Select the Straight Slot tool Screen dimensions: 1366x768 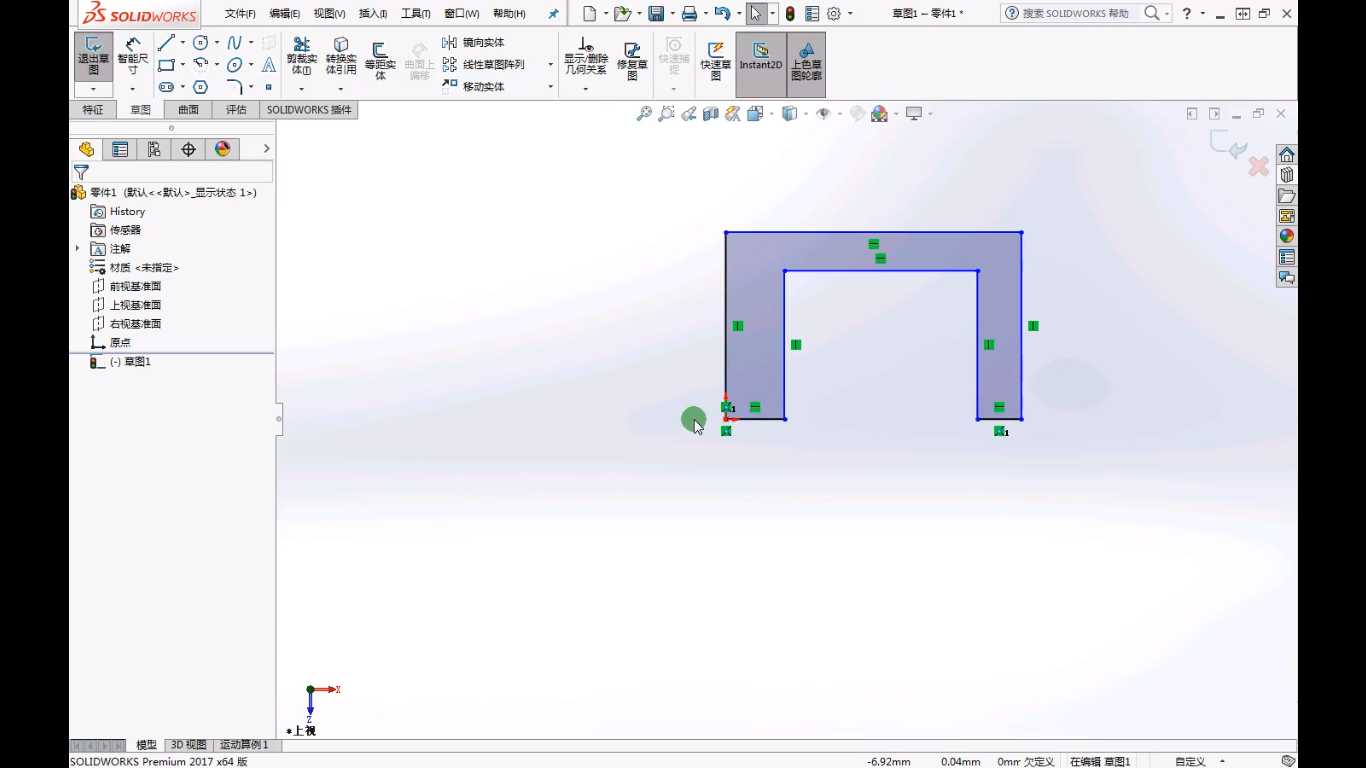[166, 87]
